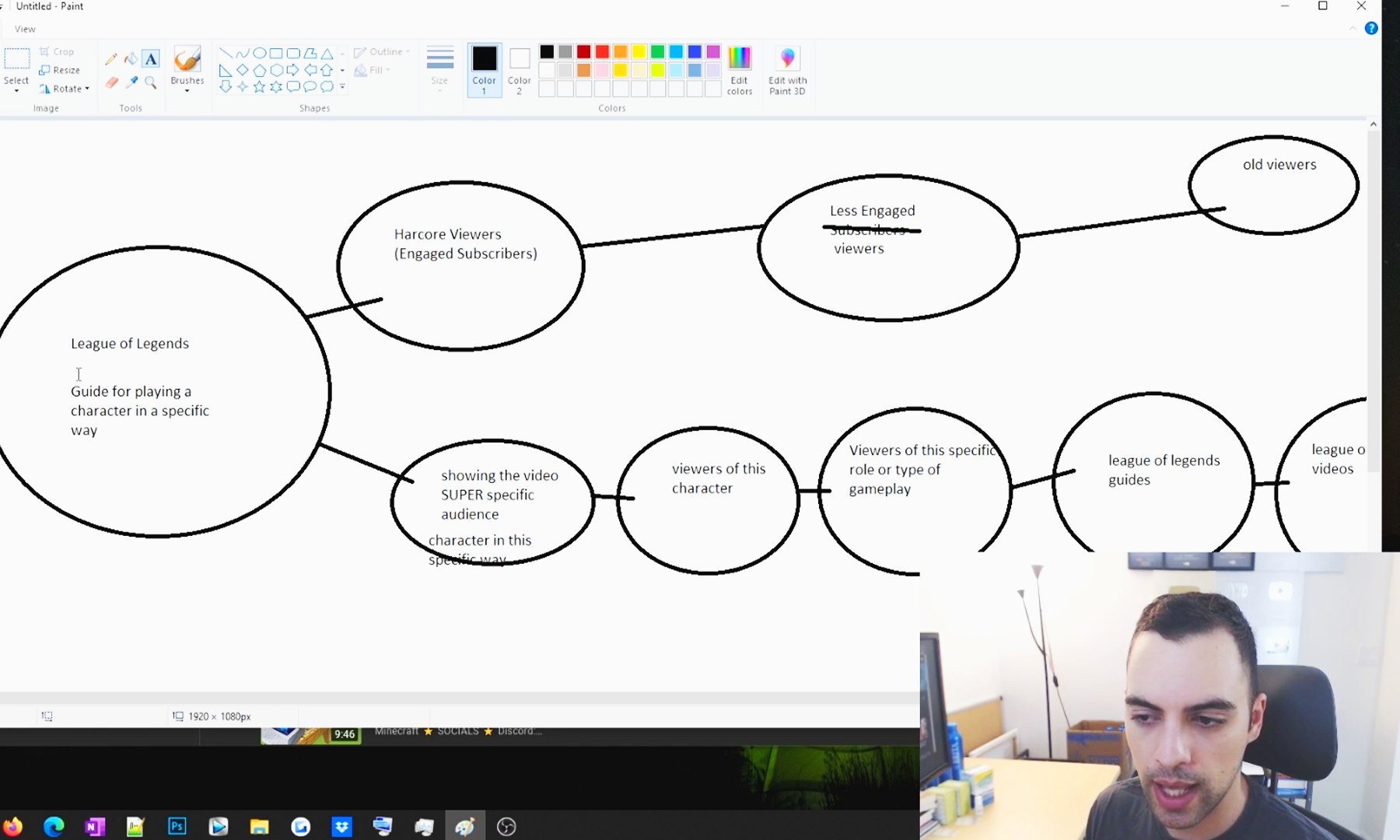The image size is (1400, 840).
Task: Open the Select dropdown arrow
Action: tap(16, 91)
